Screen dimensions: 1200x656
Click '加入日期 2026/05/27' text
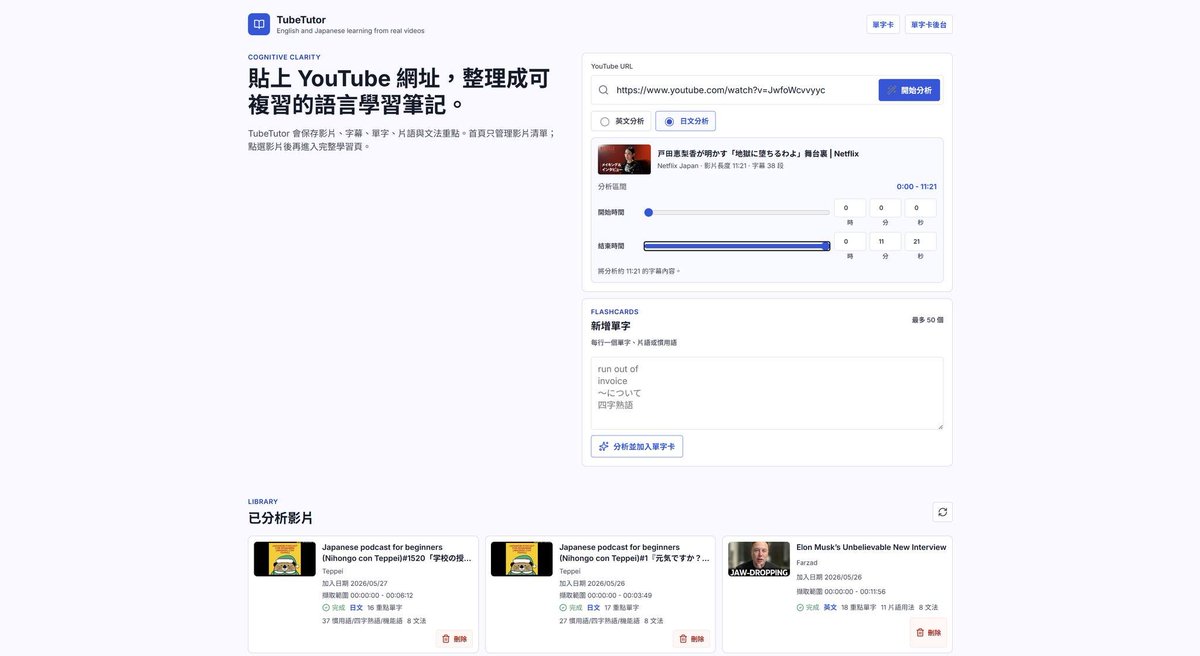point(355,583)
